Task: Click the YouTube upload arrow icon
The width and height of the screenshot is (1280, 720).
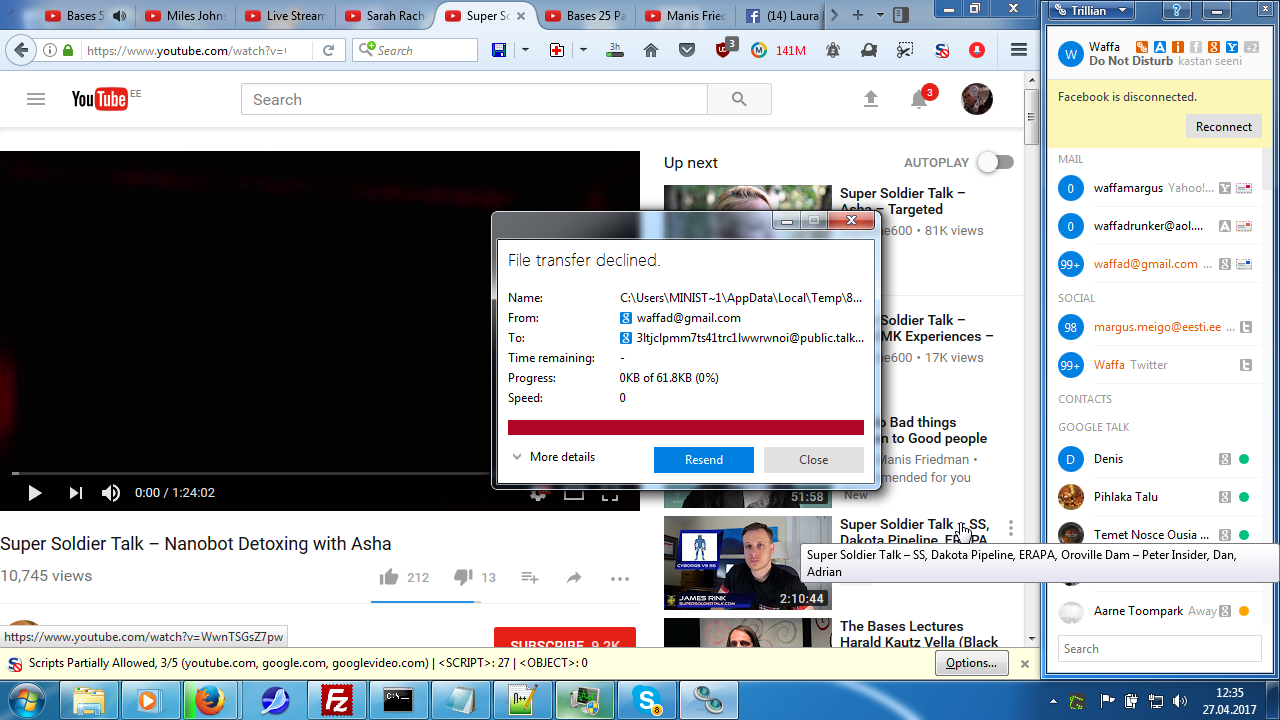Action: click(x=870, y=99)
